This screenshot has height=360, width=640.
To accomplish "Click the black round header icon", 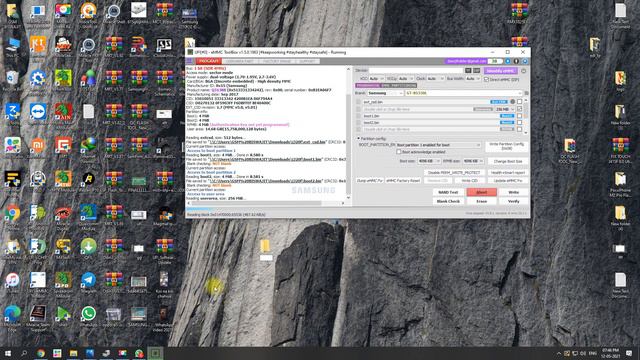I will [516, 61].
